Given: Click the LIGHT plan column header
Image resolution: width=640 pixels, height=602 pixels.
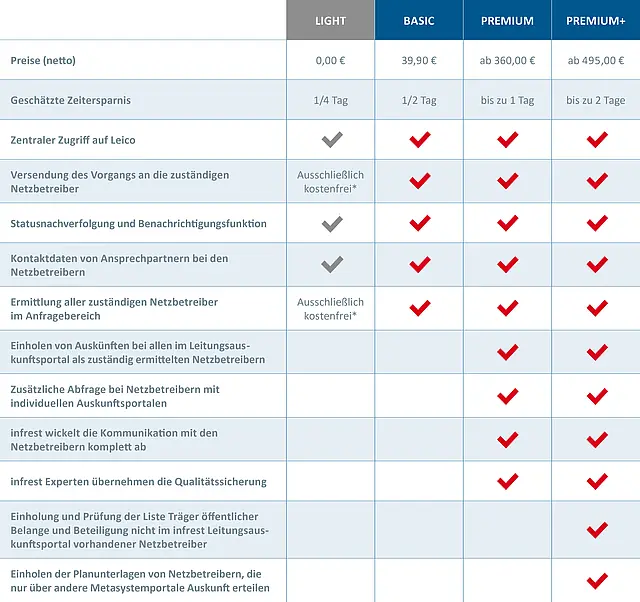Looking at the screenshot, I should tap(331, 20).
